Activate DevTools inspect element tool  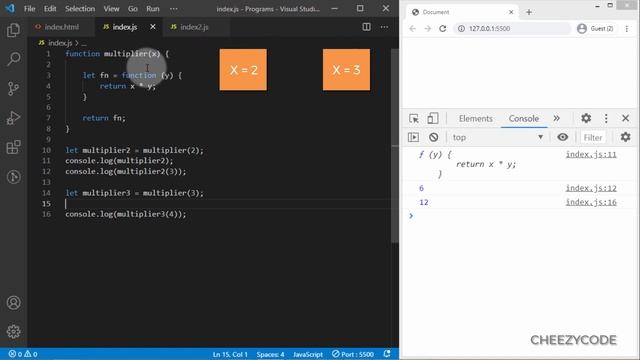click(x=414, y=118)
